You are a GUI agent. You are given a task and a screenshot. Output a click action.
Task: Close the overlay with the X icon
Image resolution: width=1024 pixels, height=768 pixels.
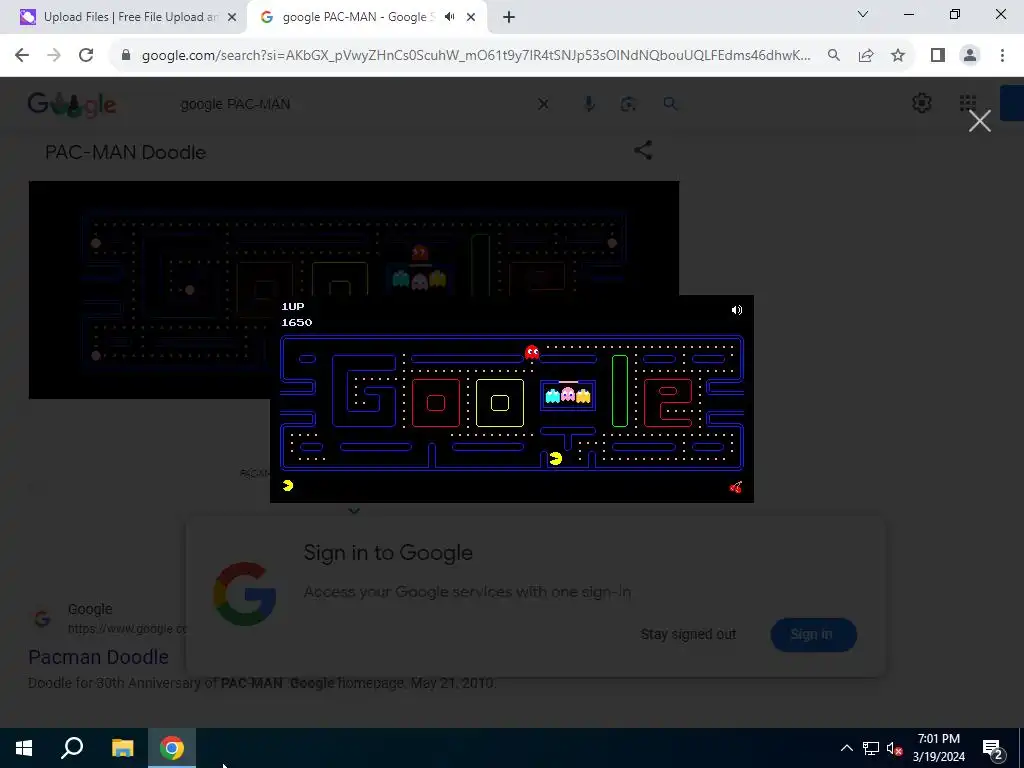coord(980,121)
